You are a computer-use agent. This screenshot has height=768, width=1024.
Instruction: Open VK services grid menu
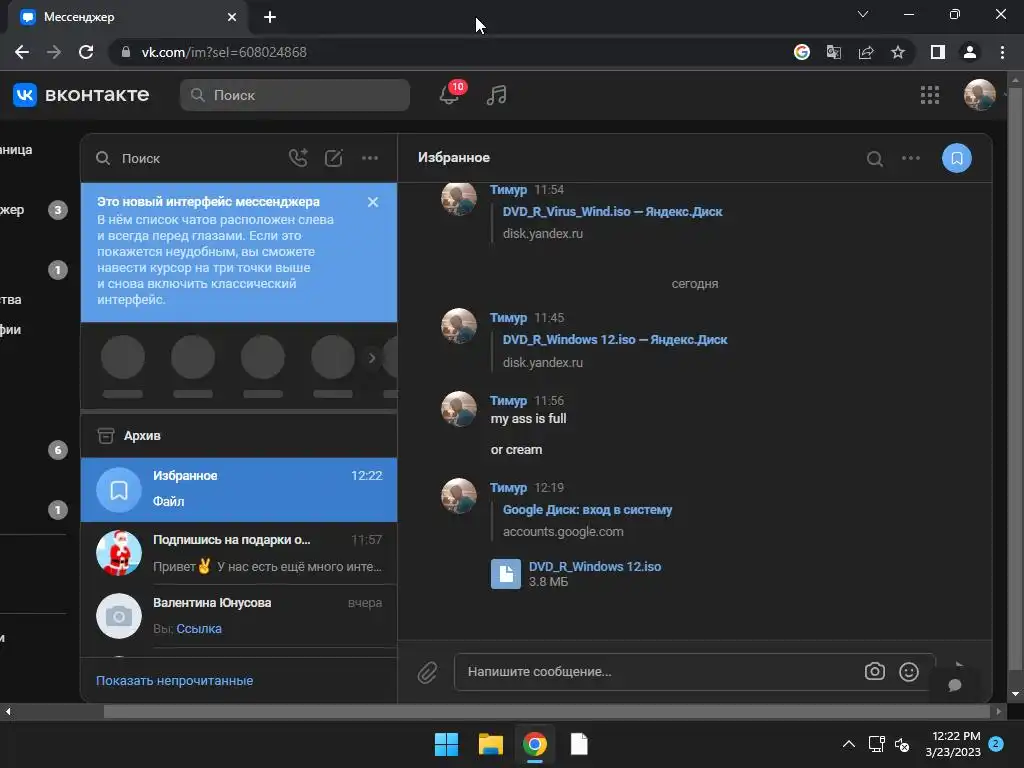[929, 95]
